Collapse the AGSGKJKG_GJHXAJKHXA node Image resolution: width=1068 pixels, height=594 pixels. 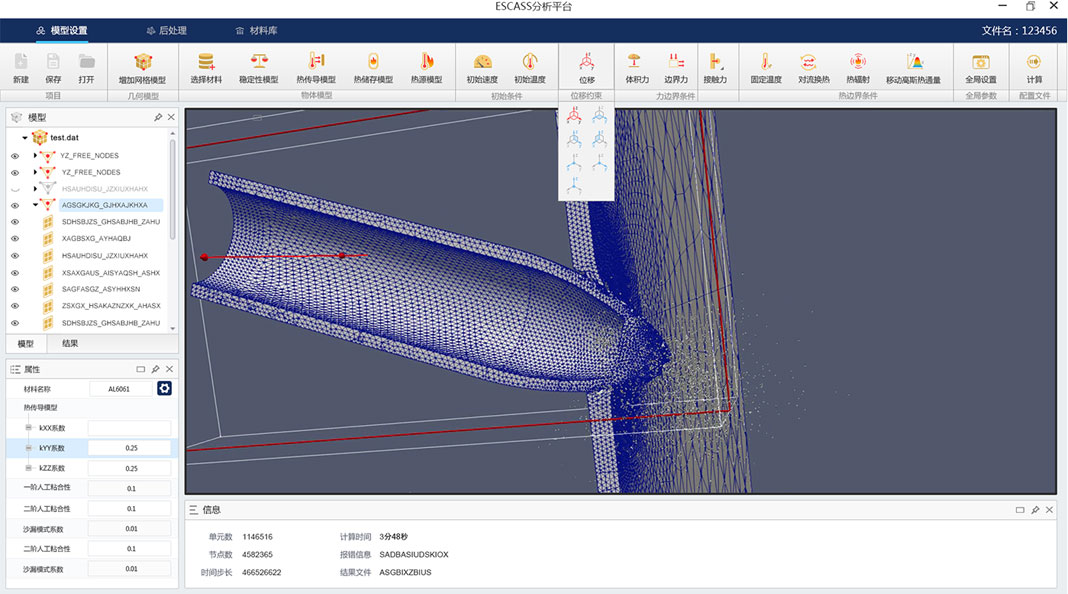[x=35, y=205]
